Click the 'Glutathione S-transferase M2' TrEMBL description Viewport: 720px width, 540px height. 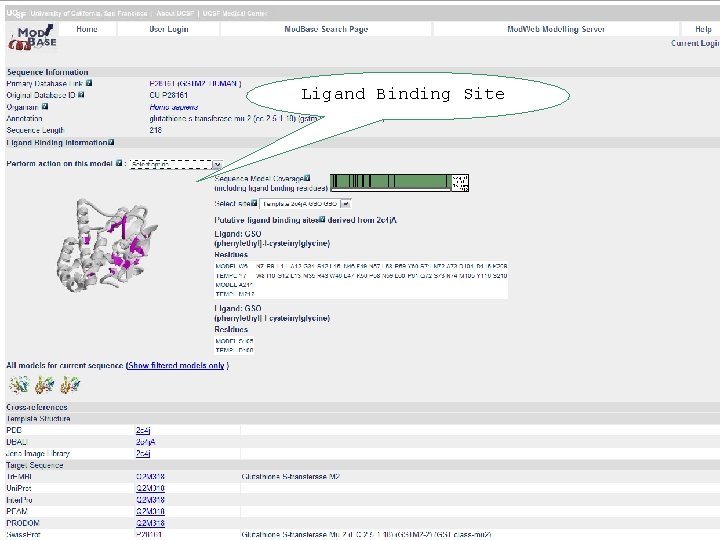(x=291, y=477)
